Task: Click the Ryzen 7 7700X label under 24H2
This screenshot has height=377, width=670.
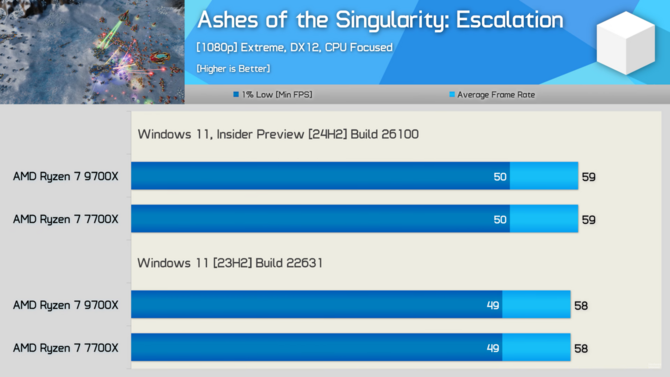Action: [x=65, y=219]
